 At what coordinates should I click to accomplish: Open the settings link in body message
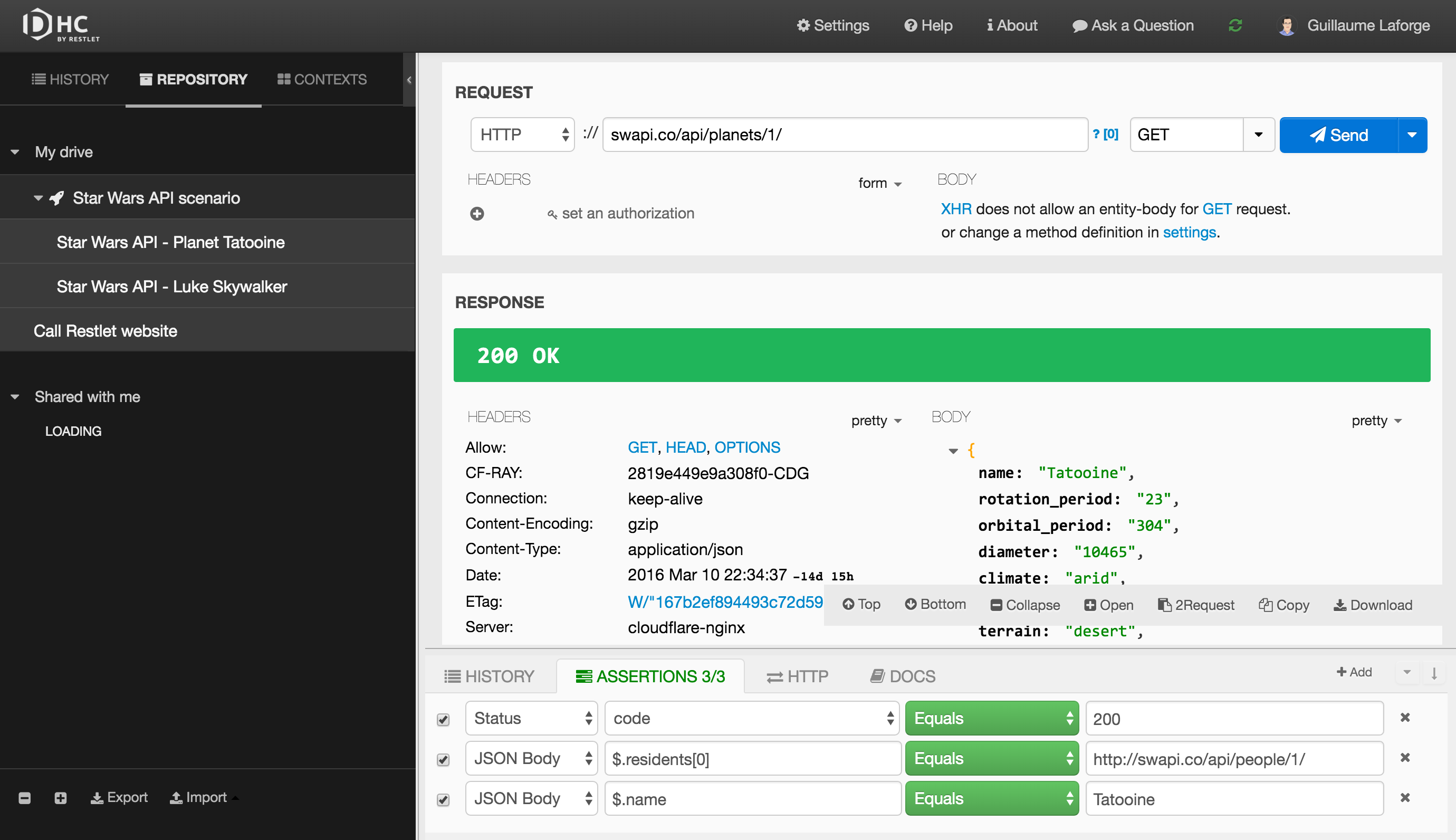(x=1189, y=232)
